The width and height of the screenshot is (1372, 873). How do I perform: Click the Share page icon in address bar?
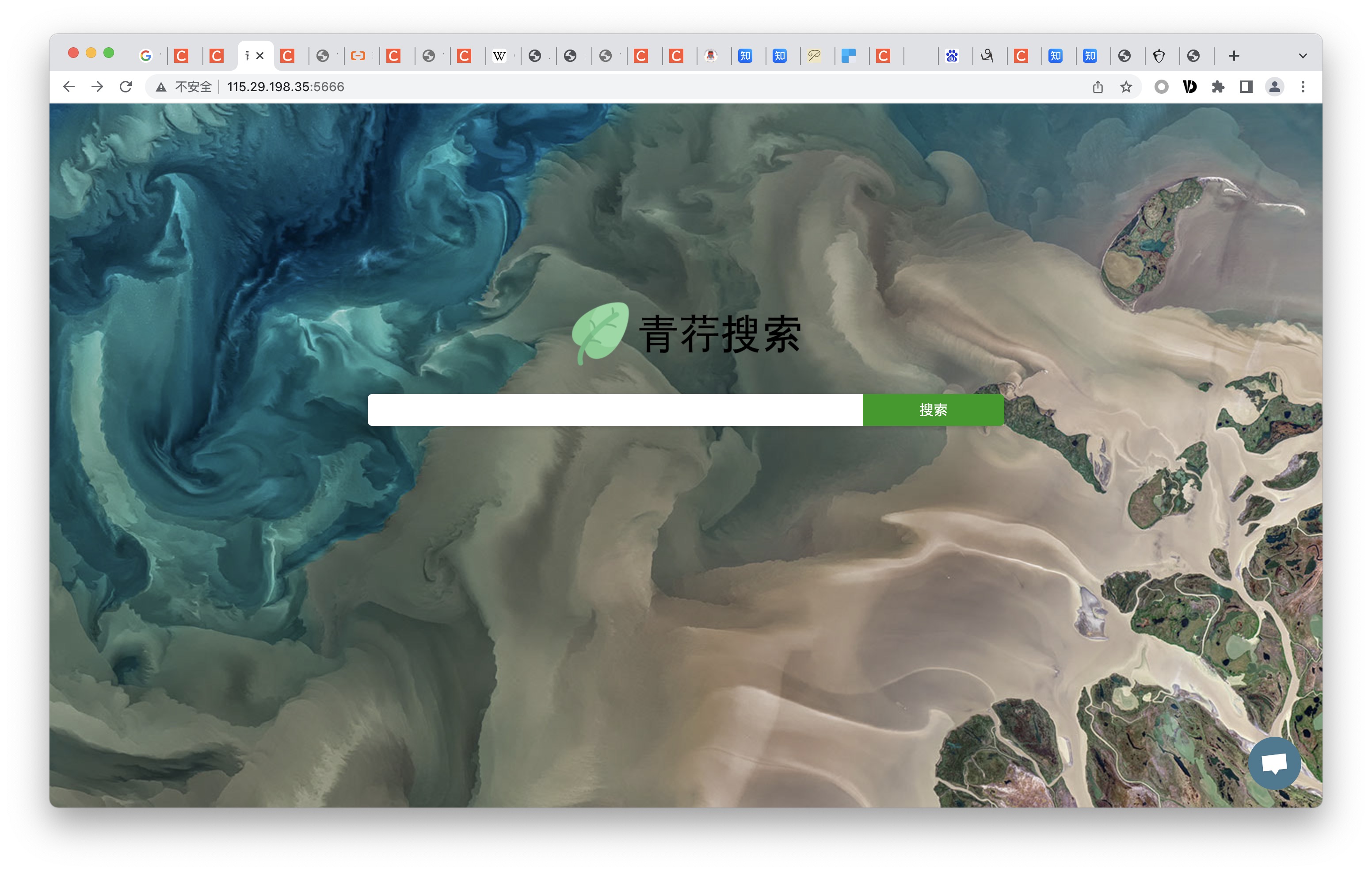coord(1098,87)
